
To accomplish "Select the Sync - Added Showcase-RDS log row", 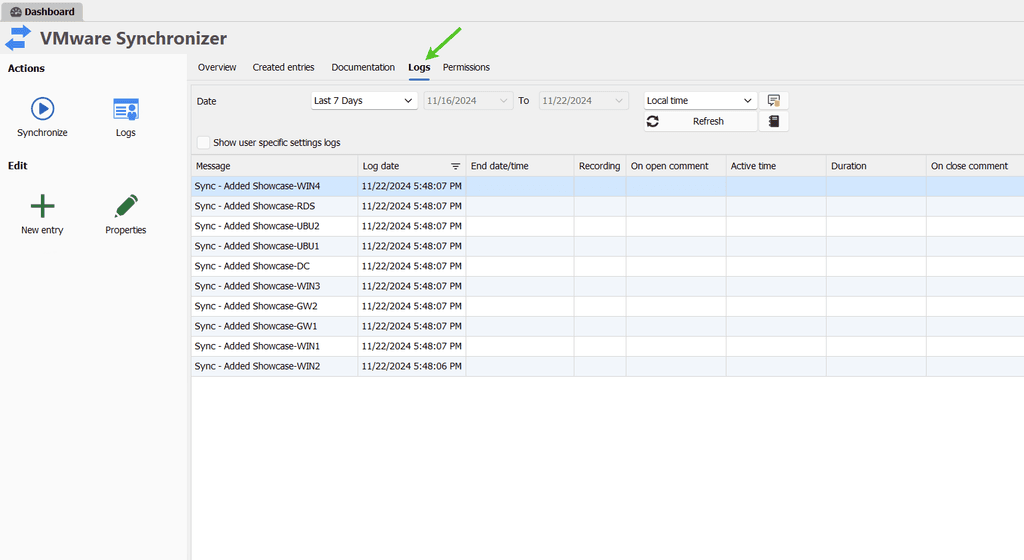I will pyautogui.click(x=255, y=206).
